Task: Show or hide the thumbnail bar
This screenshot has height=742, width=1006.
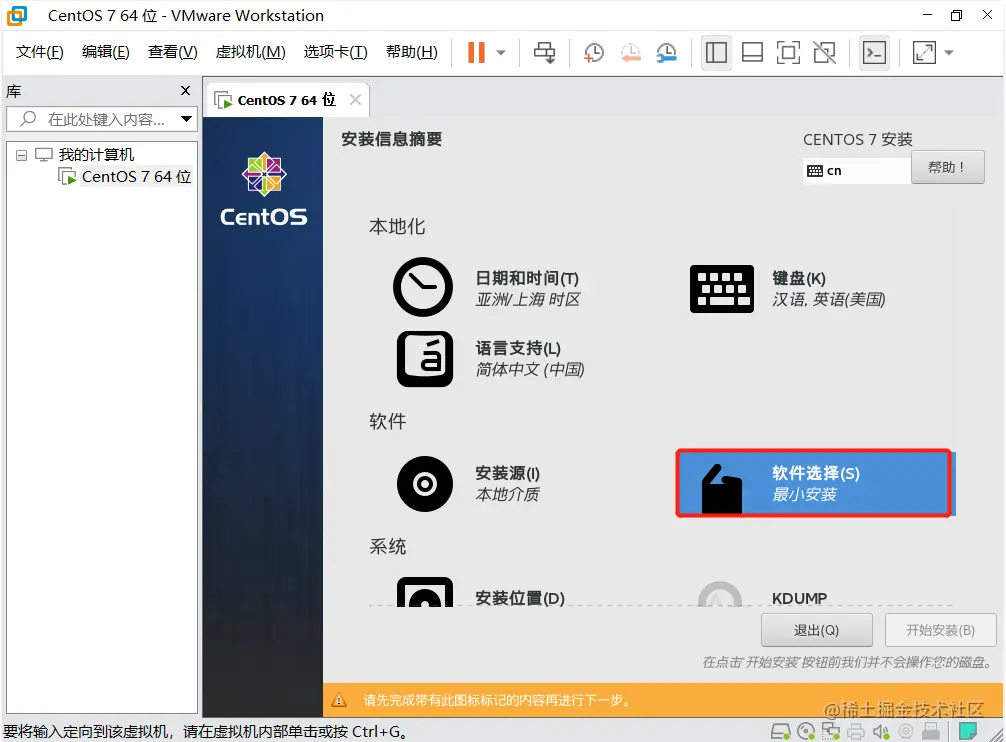Action: pos(752,52)
